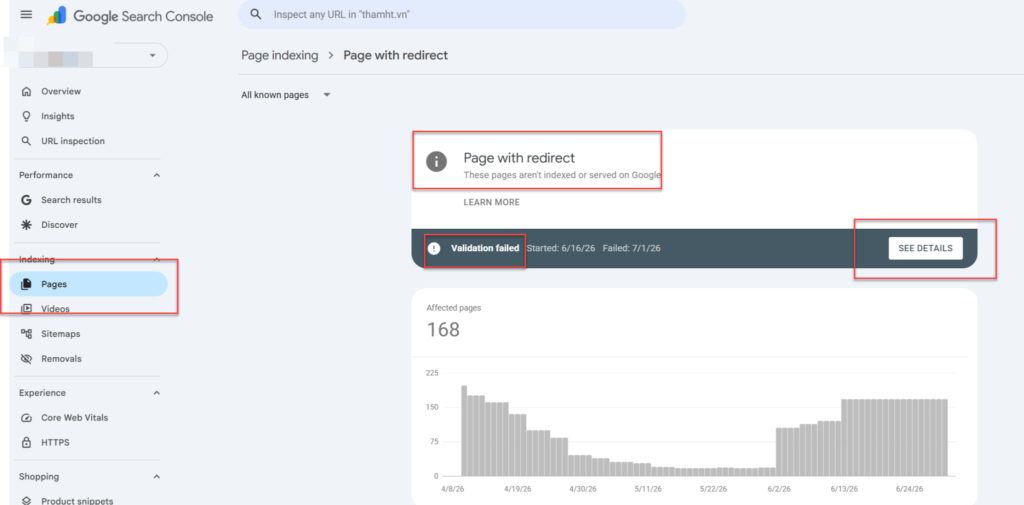Viewport: 1024px width, 505px height.
Task: Click the Google G Search results icon
Action: click(x=26, y=200)
